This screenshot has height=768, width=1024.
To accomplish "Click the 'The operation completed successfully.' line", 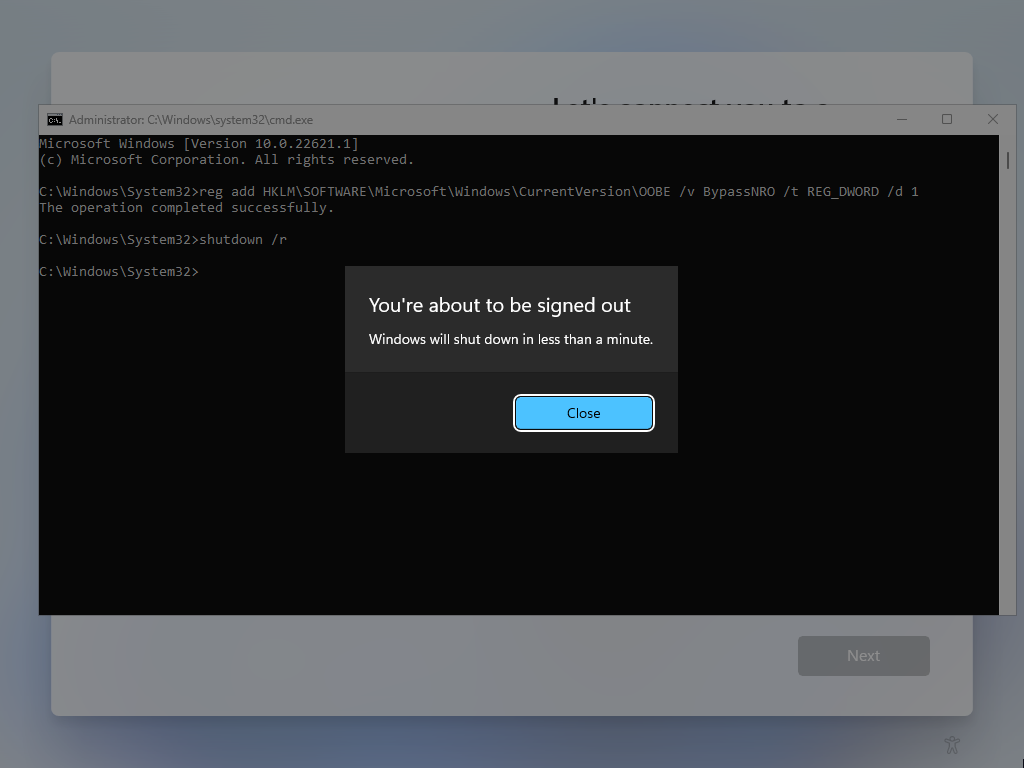I will coord(187,208).
